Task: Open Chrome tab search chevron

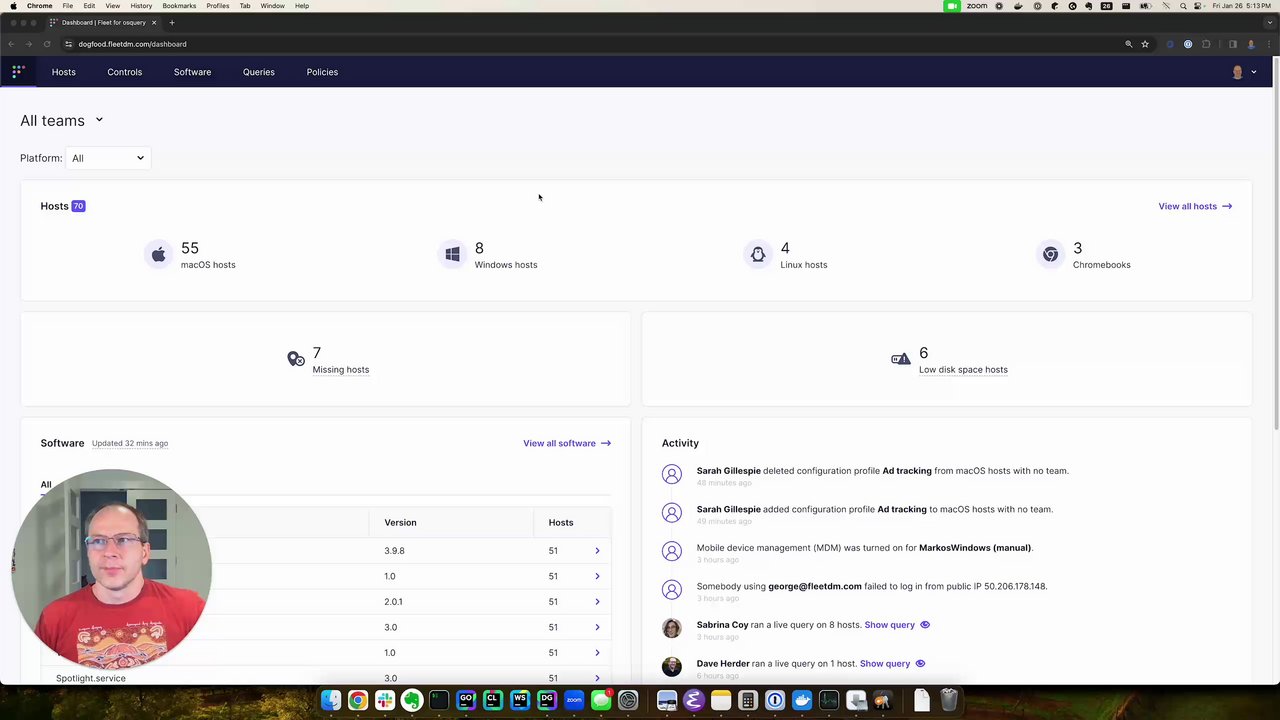Action: [1268, 22]
